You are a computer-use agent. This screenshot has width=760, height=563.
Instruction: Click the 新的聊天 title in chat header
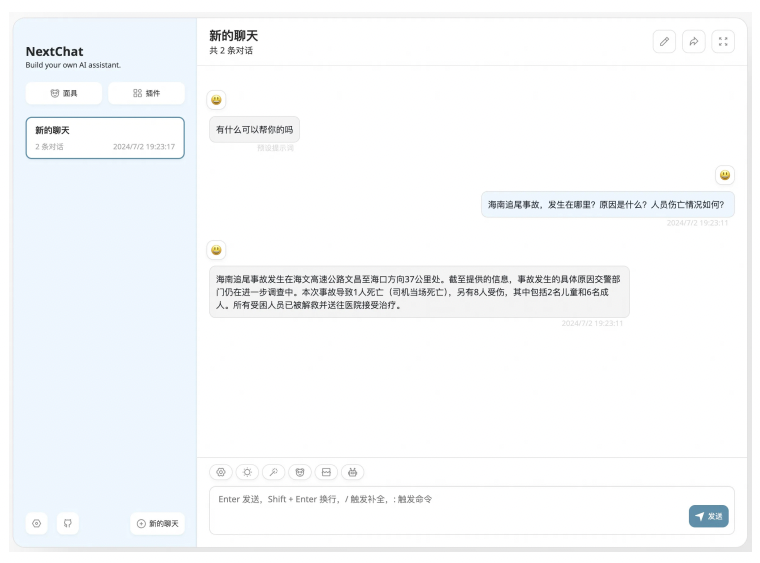[x=233, y=36]
